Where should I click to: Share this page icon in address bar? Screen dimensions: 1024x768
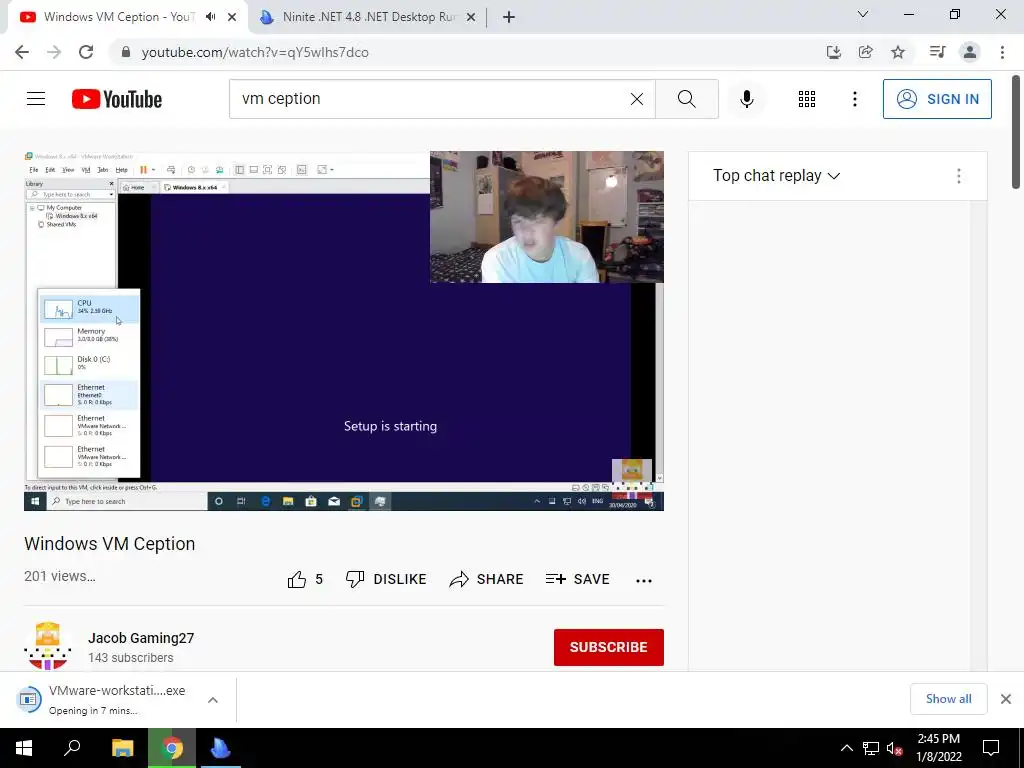[866, 52]
